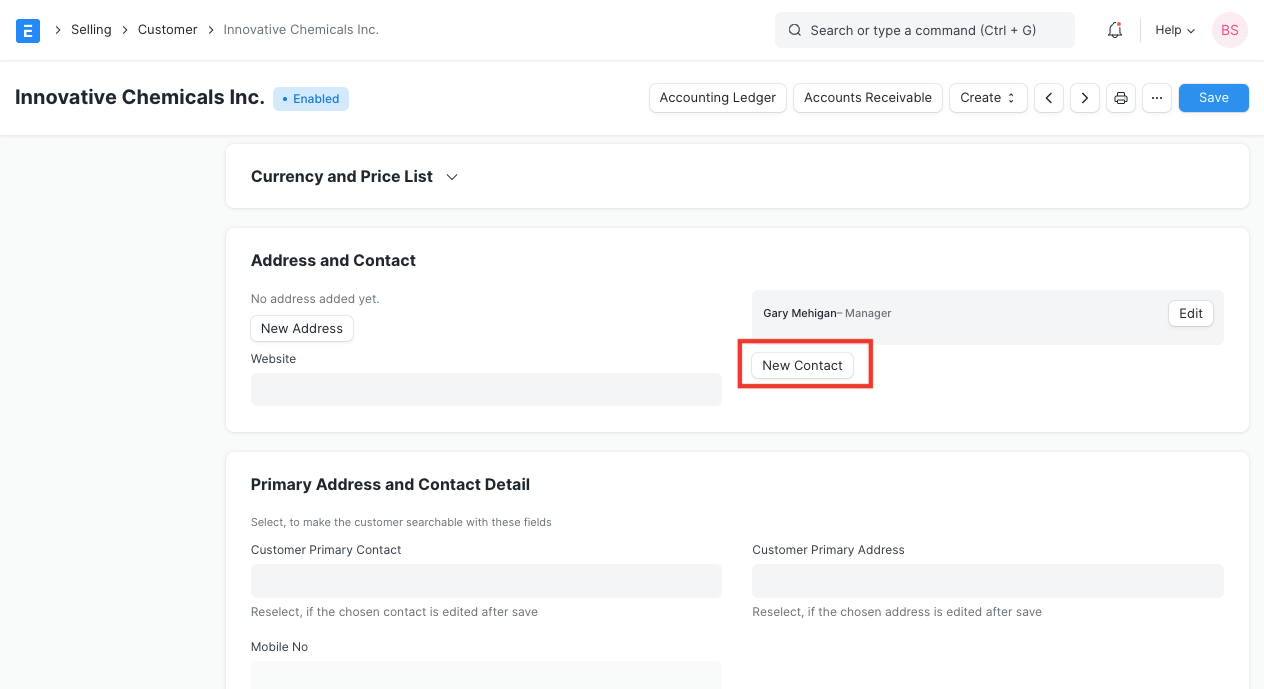1264x689 pixels.
Task: Focus the Website input field
Action: pos(486,390)
